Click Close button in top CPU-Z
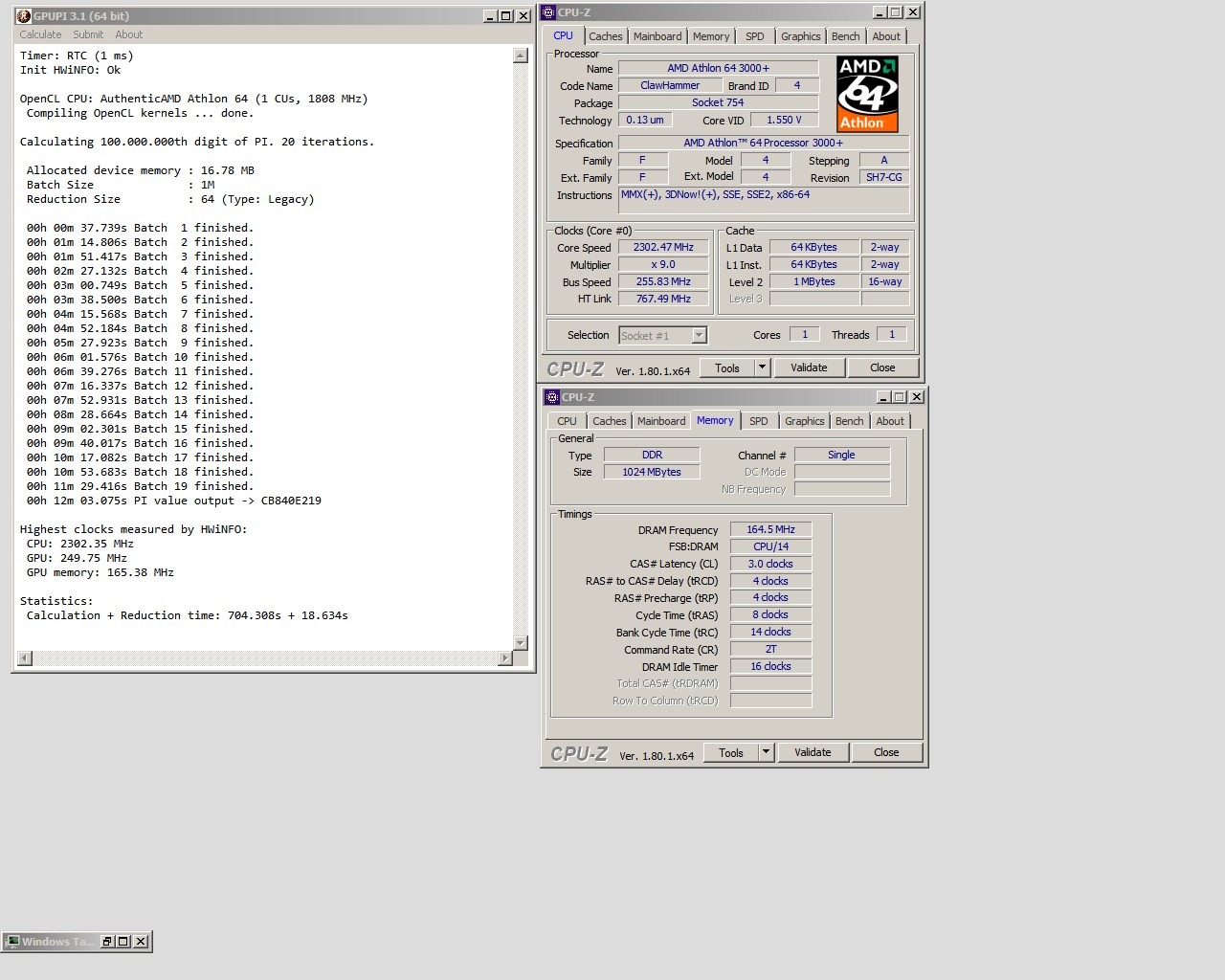The image size is (1225, 980). pos(882,367)
